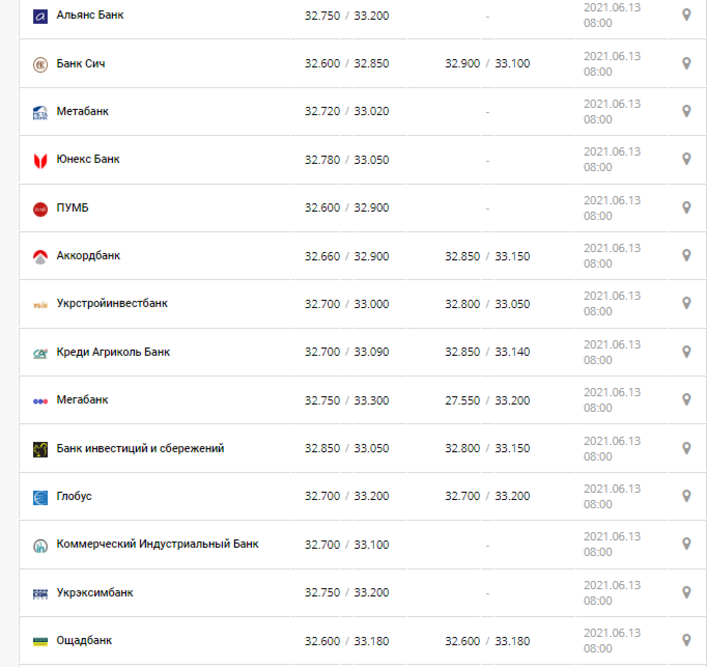Screen dimensions: 707x667
Task: Click the Ощадбанк logo icon
Action: click(x=40, y=642)
